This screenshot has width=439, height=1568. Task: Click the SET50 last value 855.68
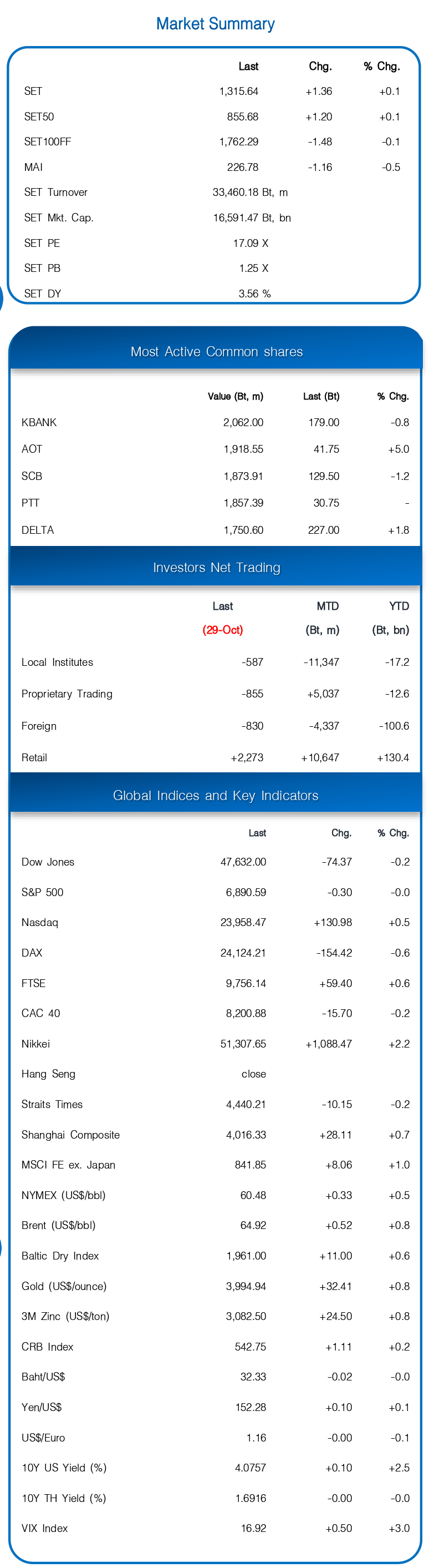(243, 117)
